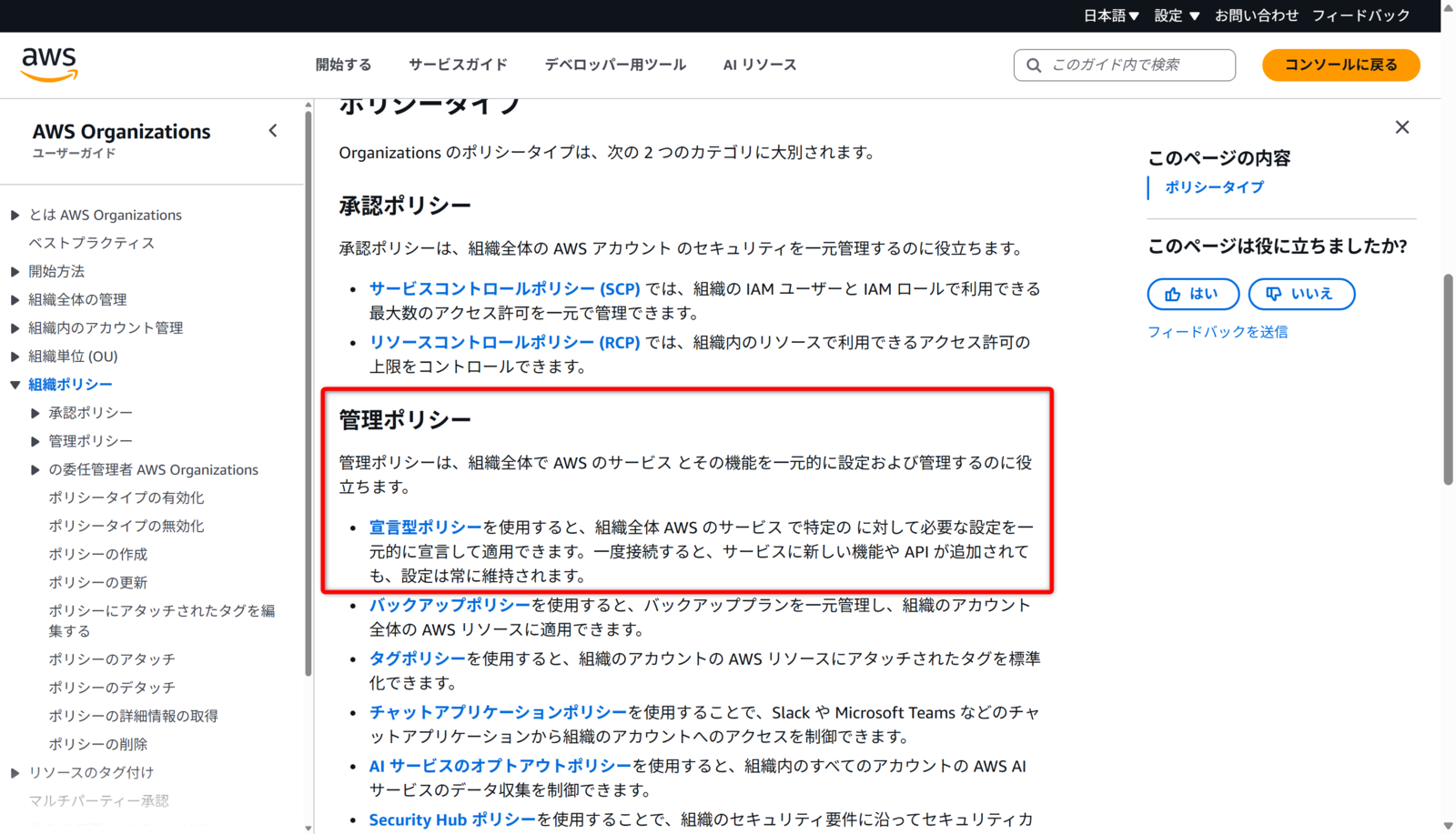Open ポリシータイプの無効化 page
The height and width of the screenshot is (834, 1456).
coord(126,526)
